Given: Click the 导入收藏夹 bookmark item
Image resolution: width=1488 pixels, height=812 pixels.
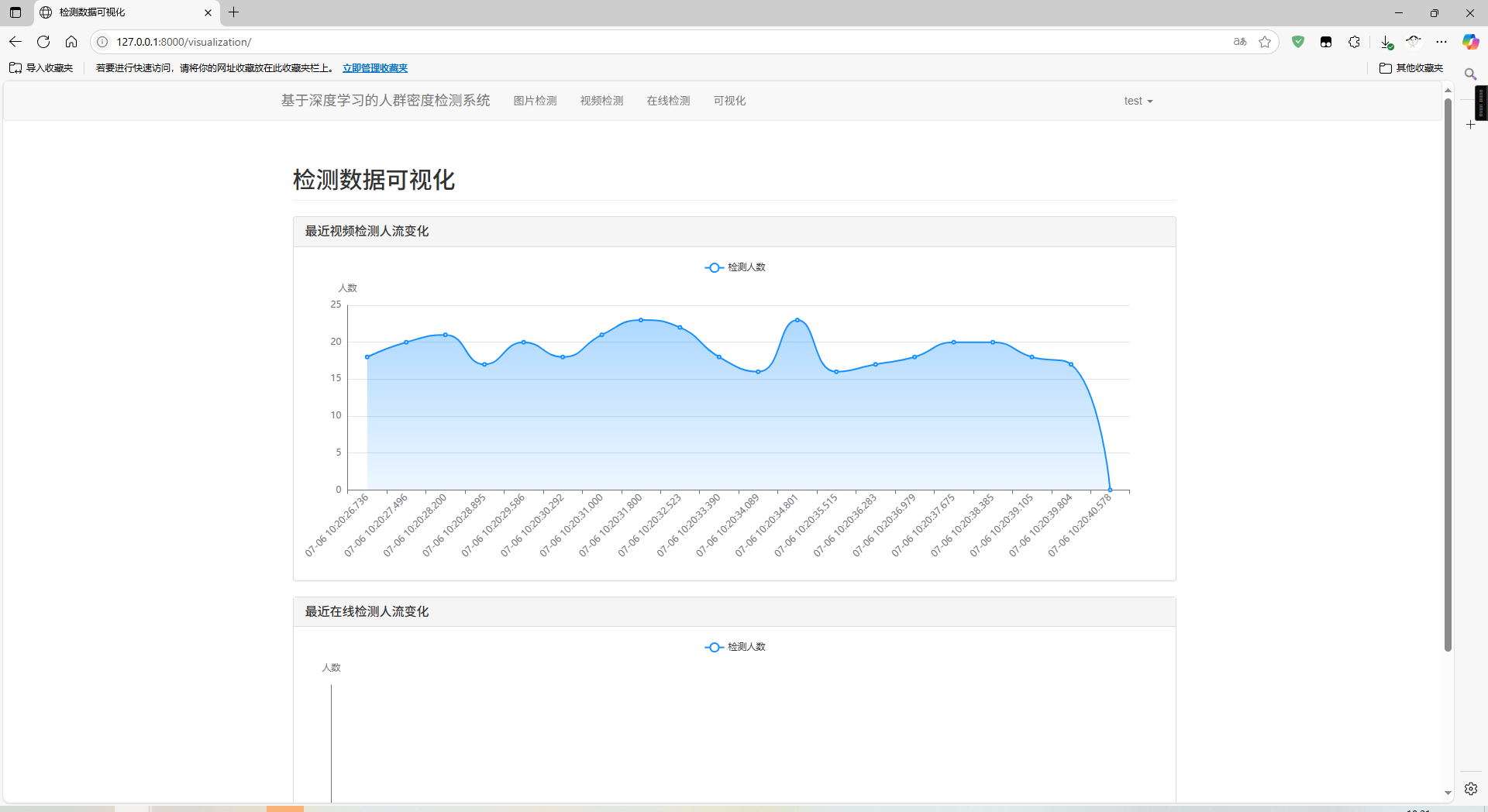Looking at the screenshot, I should pos(41,68).
